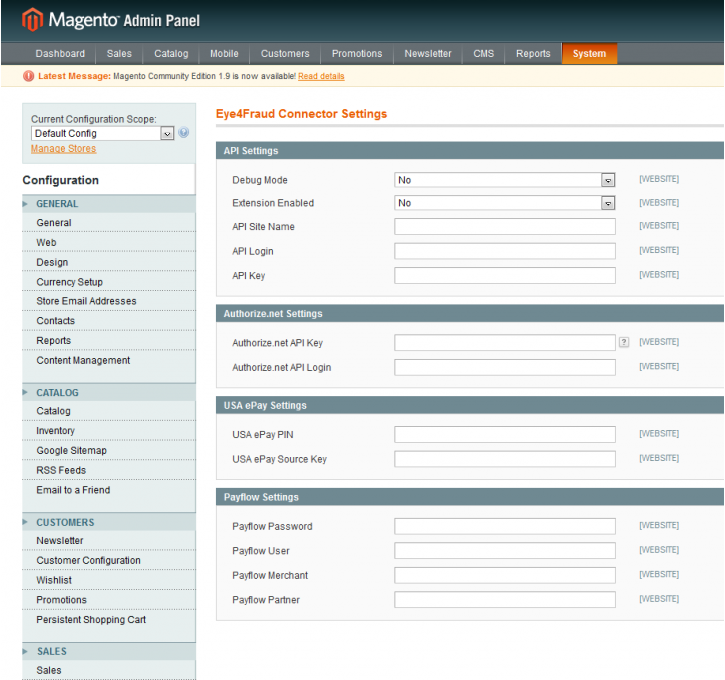Viewport: 725px width, 680px height.
Task: Select Sales under the SALES section
Action: [x=109, y=670]
